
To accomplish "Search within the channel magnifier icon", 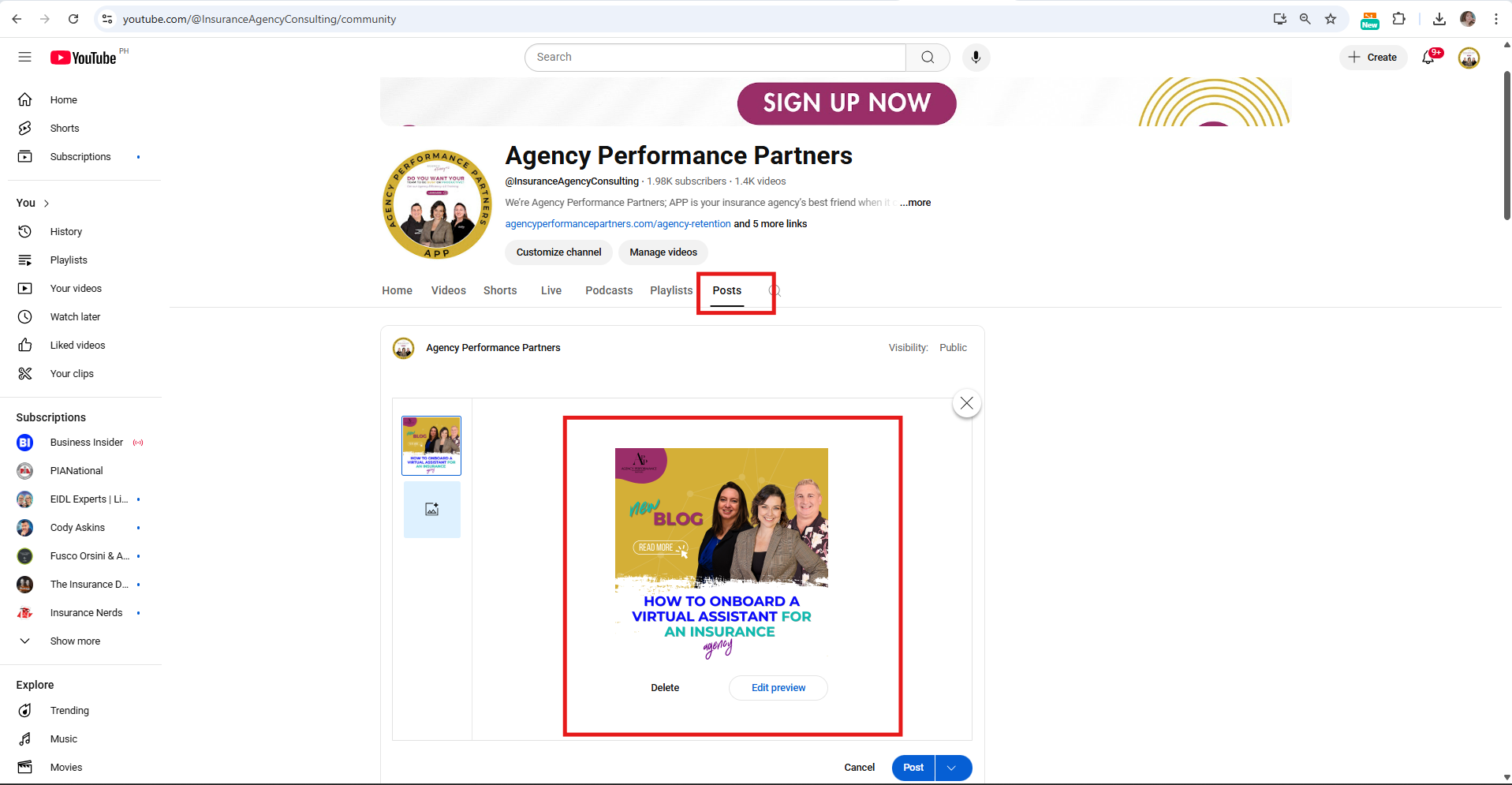I will (775, 290).
